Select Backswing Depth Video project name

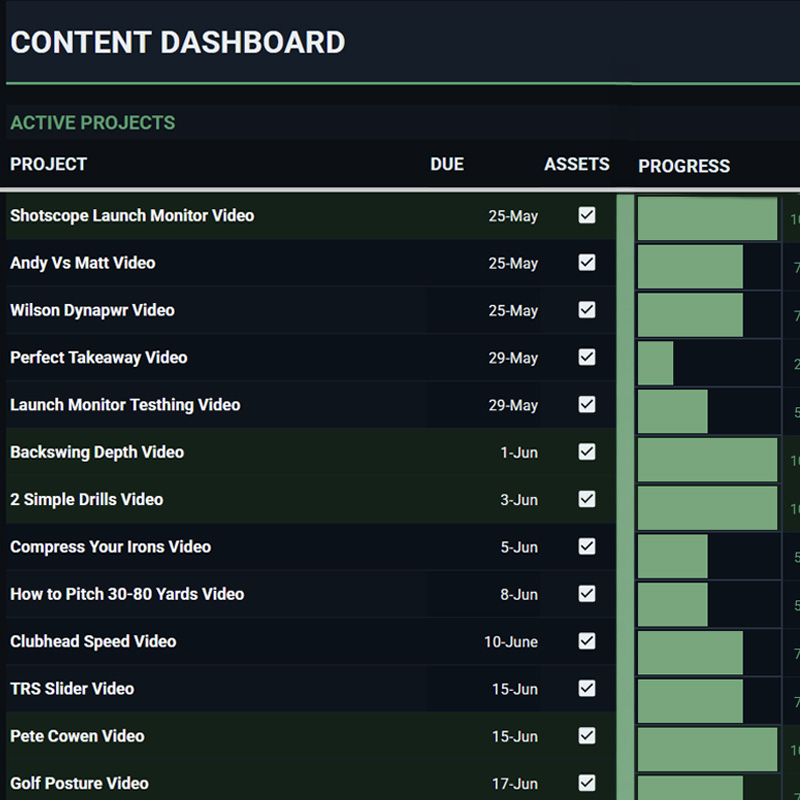[97, 452]
